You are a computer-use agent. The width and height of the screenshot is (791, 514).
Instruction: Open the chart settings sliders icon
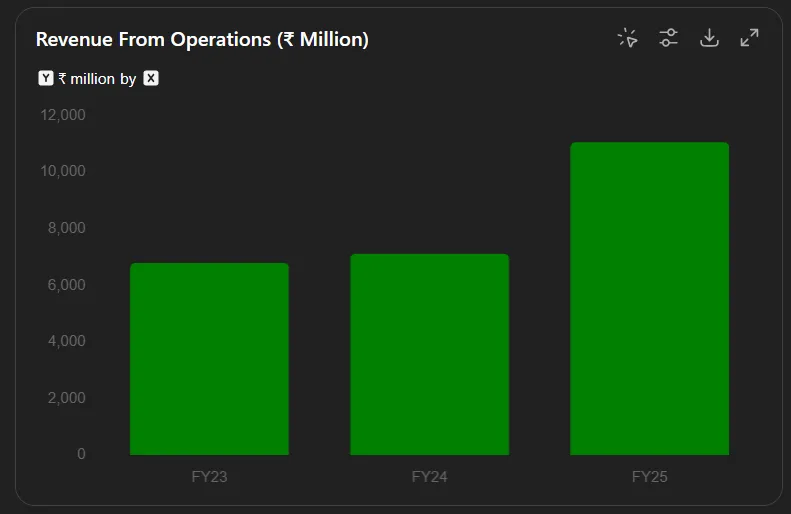click(669, 38)
